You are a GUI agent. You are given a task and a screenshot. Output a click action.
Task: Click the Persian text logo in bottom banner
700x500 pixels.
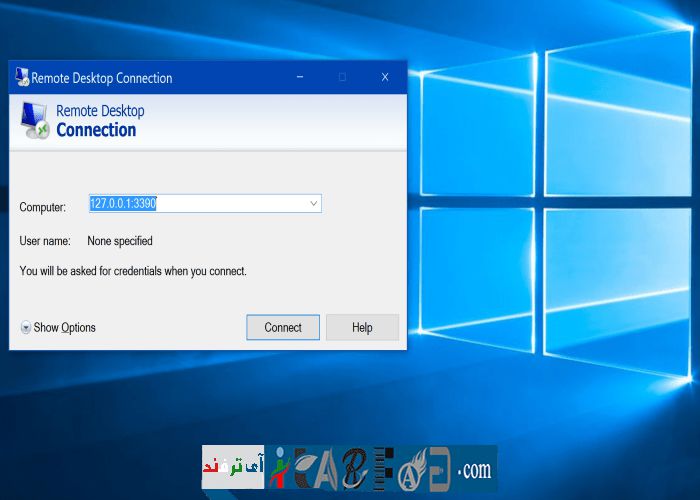(232, 468)
